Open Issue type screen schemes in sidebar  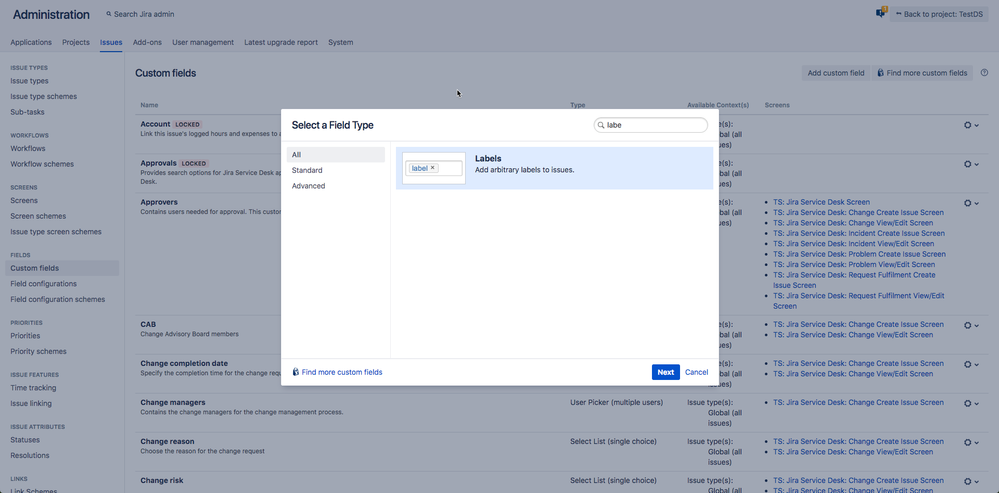tap(56, 232)
